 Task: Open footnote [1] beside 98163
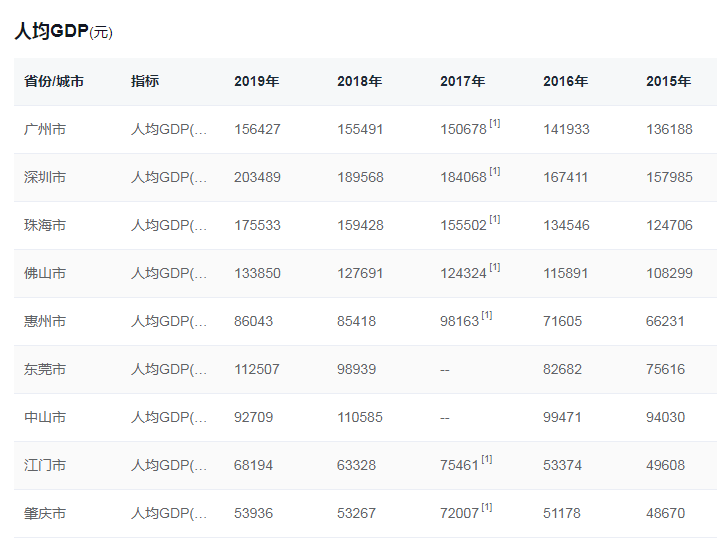click(x=487, y=316)
